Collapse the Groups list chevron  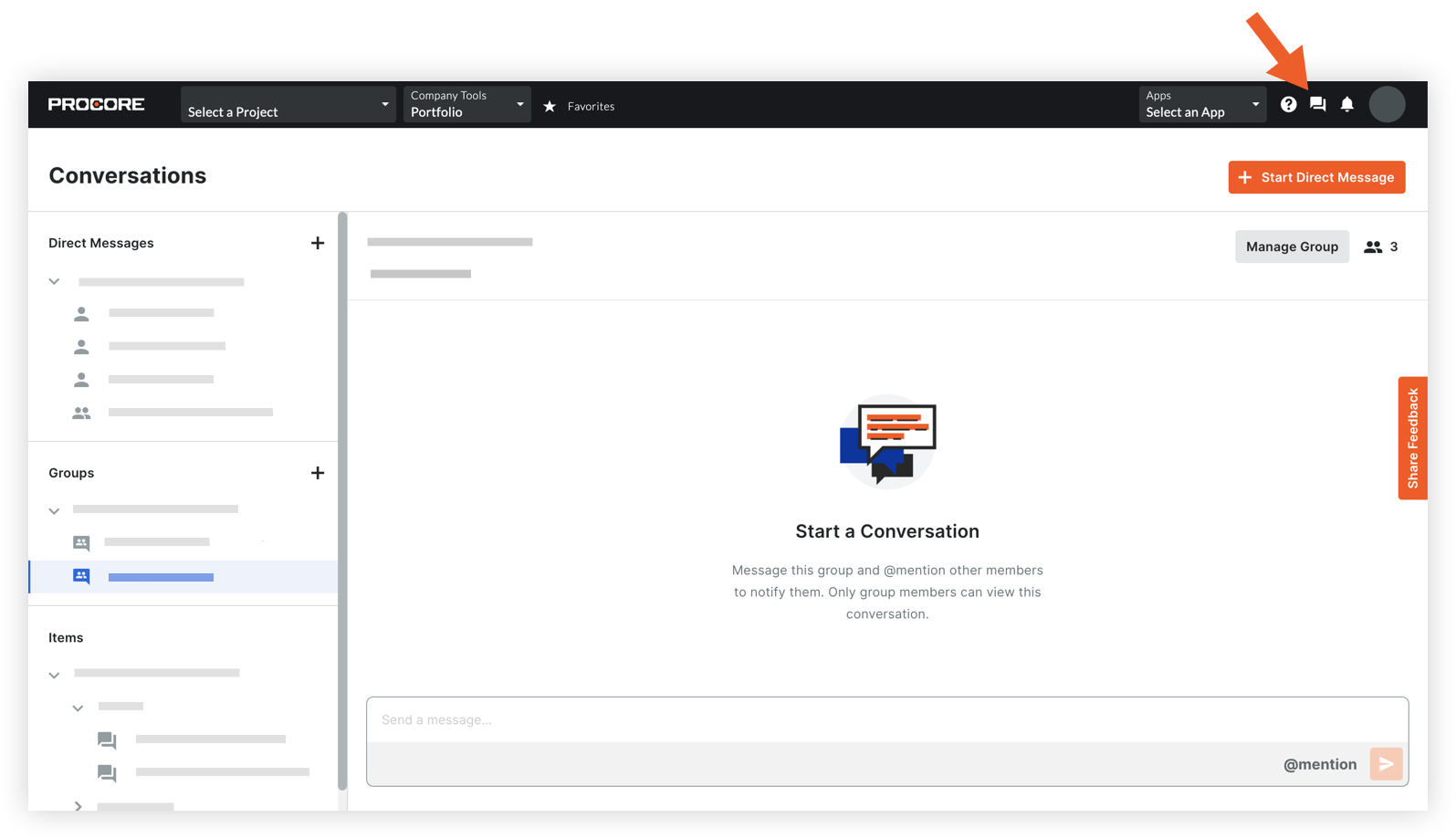click(x=55, y=510)
